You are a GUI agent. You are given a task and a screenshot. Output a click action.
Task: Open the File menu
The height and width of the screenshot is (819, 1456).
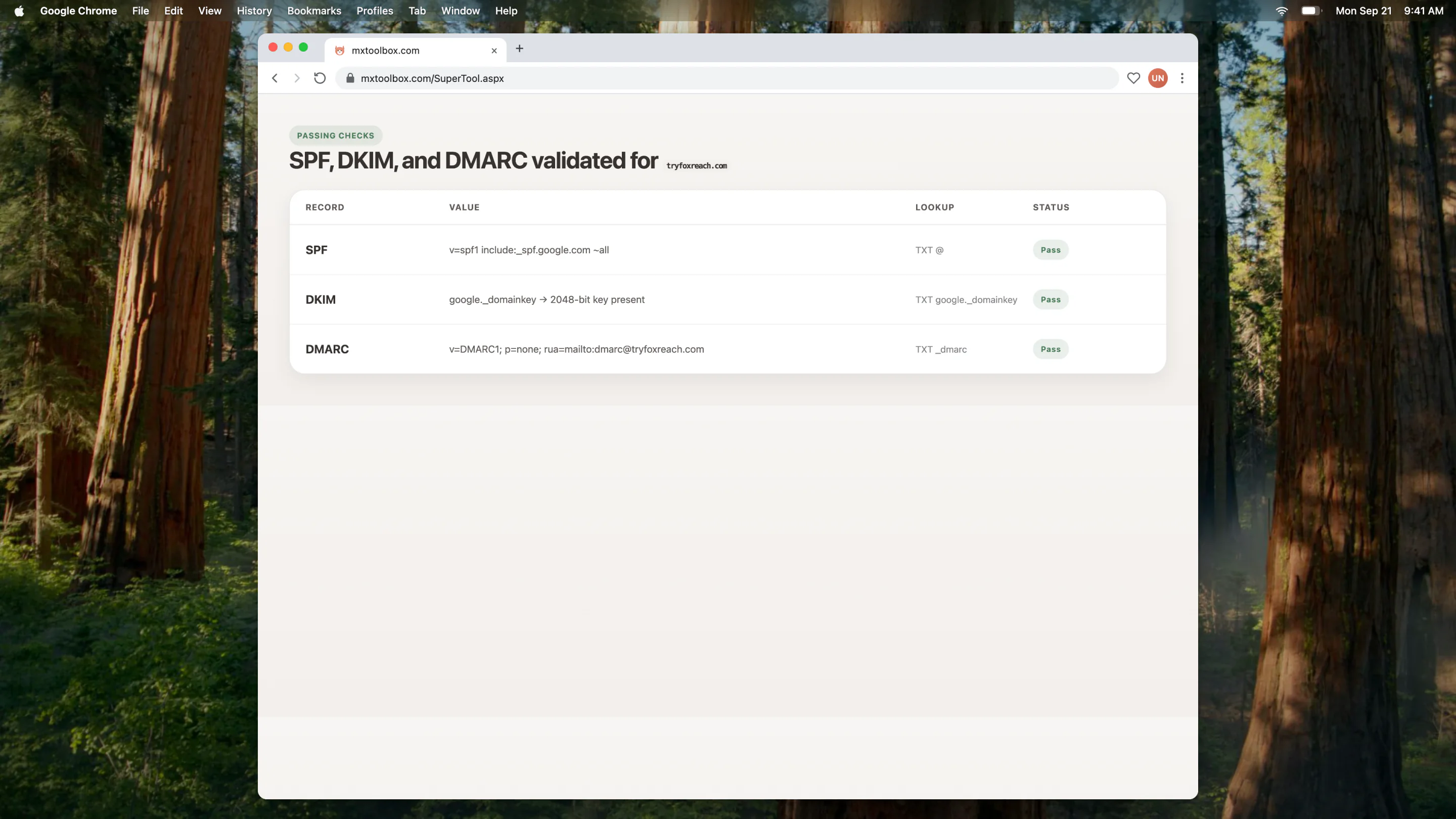pyautogui.click(x=140, y=11)
